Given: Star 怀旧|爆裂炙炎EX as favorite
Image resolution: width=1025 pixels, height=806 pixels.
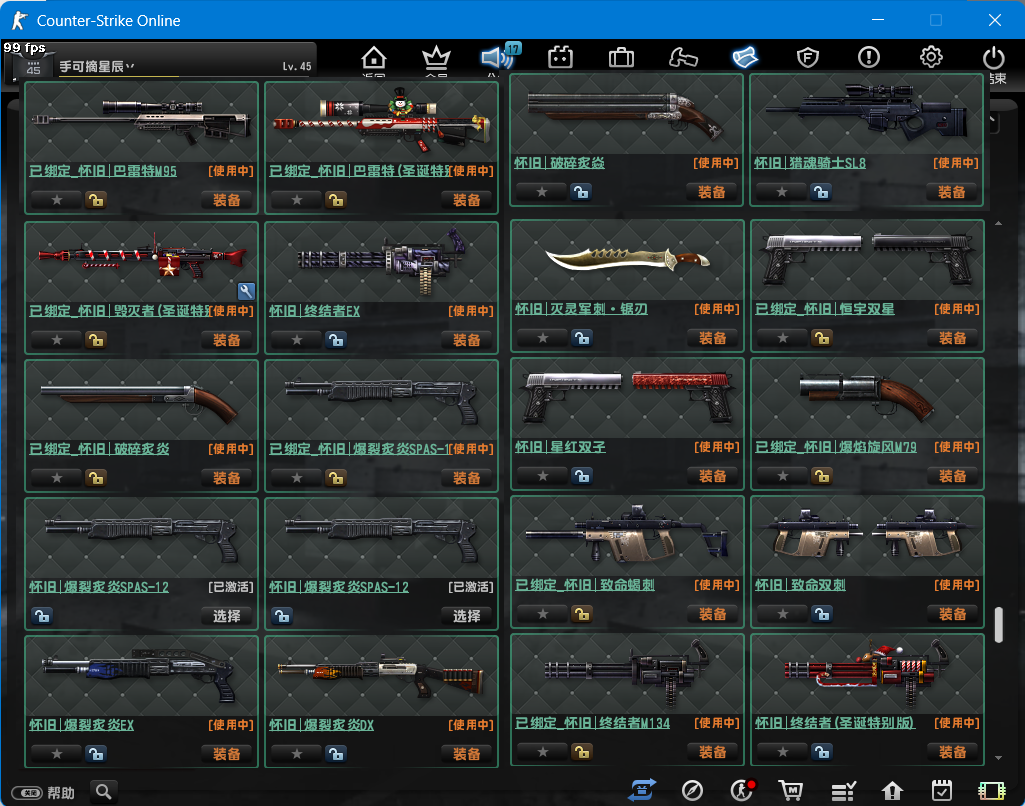Looking at the screenshot, I should click(x=57, y=754).
